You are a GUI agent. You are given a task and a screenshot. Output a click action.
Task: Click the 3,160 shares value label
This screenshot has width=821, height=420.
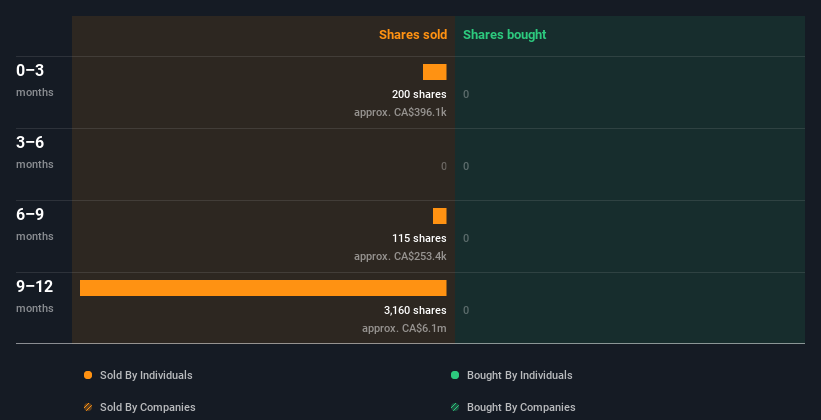click(x=415, y=311)
